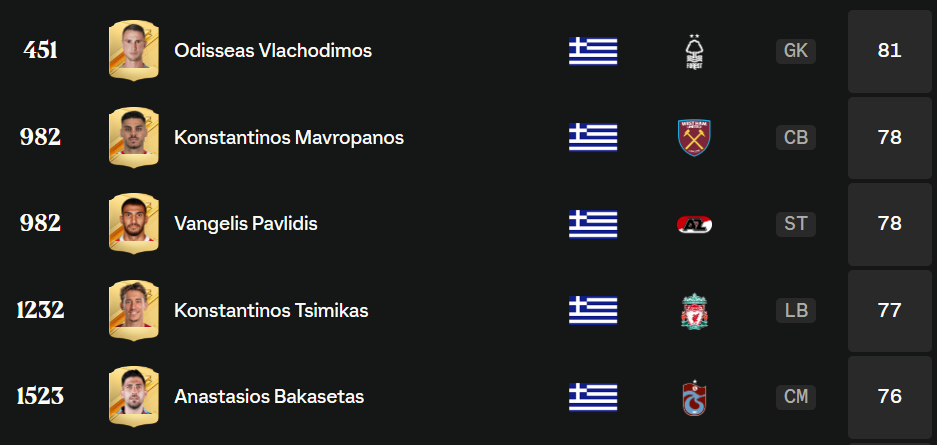Click Liverpool club crest icon
This screenshot has width=937, height=445.
pos(694,310)
